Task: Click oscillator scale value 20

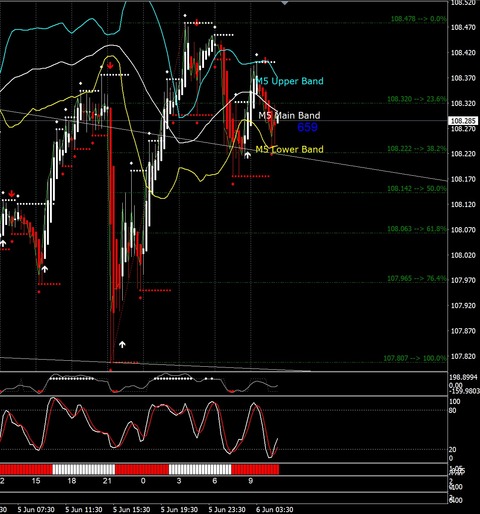Action: pyautogui.click(x=453, y=450)
